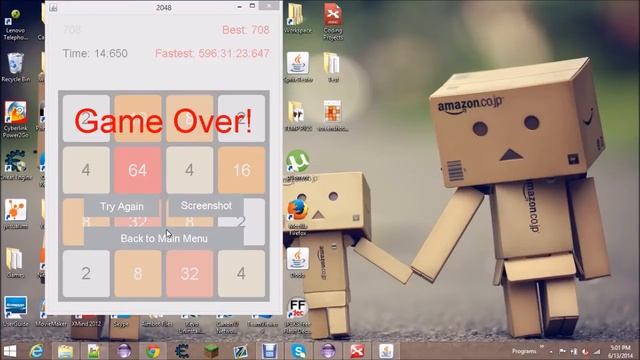The image size is (640, 360).
Task: Click the 2048 window title
Action: coord(163,7)
